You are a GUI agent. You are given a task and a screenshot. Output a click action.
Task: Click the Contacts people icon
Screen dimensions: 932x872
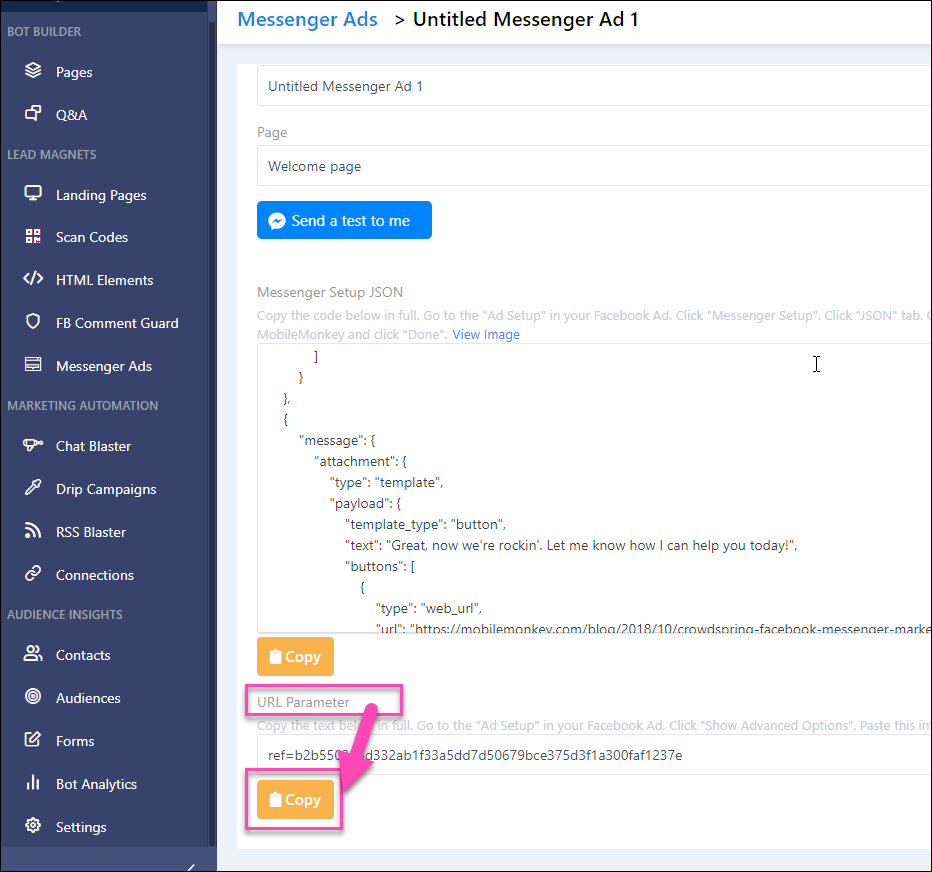pos(33,654)
